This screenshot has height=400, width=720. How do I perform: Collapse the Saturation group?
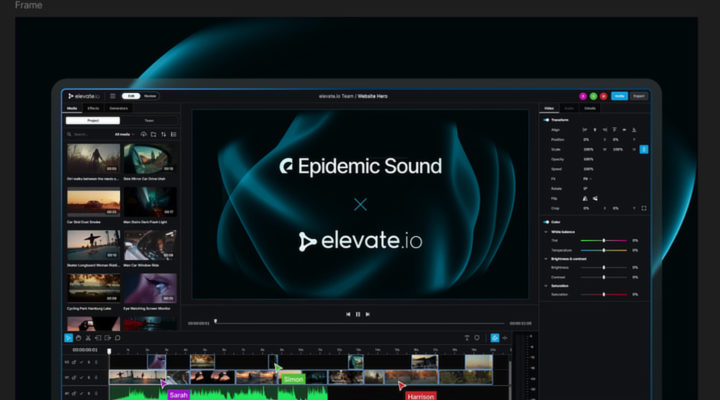click(546, 286)
